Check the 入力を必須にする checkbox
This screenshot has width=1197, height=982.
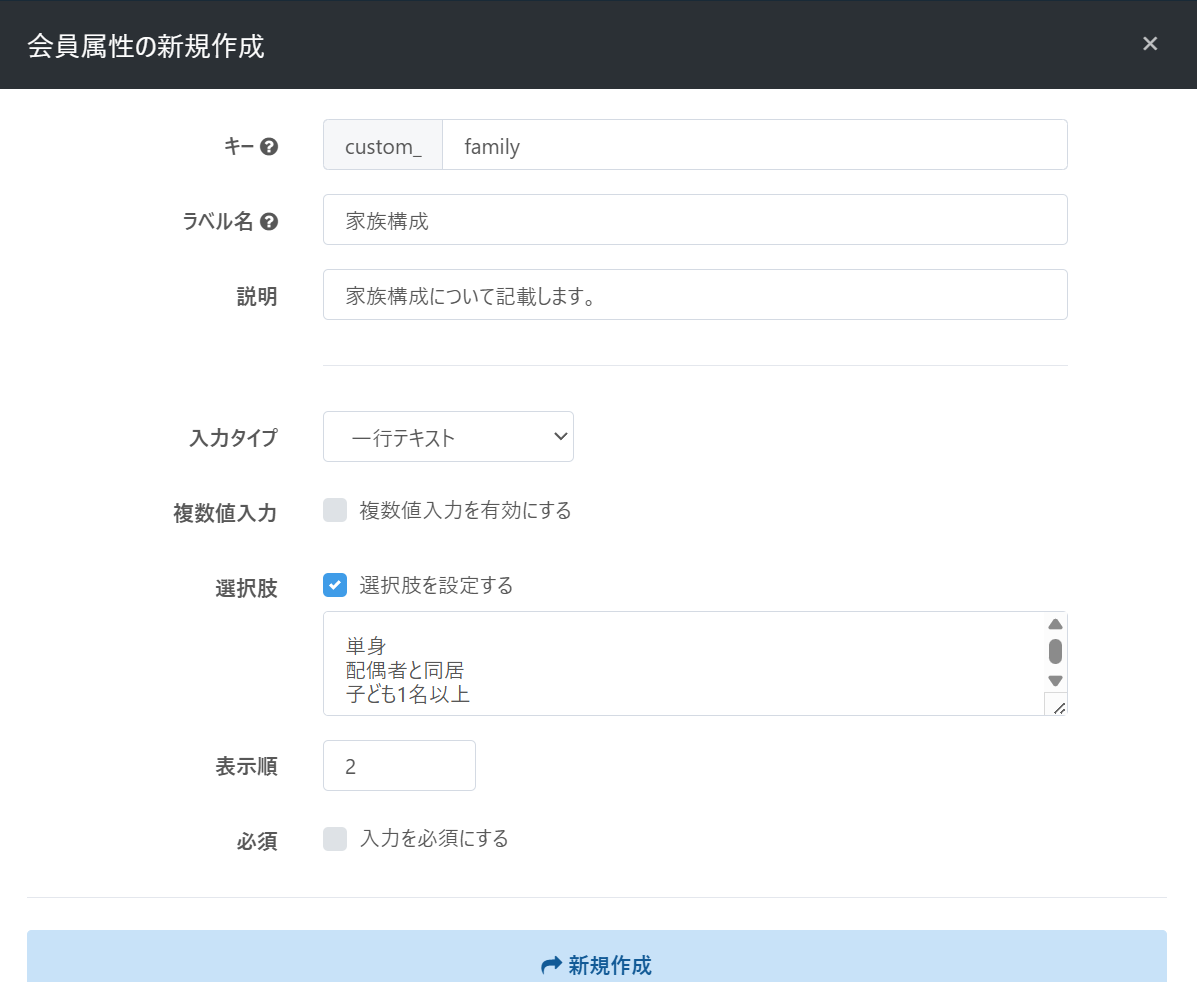[335, 839]
